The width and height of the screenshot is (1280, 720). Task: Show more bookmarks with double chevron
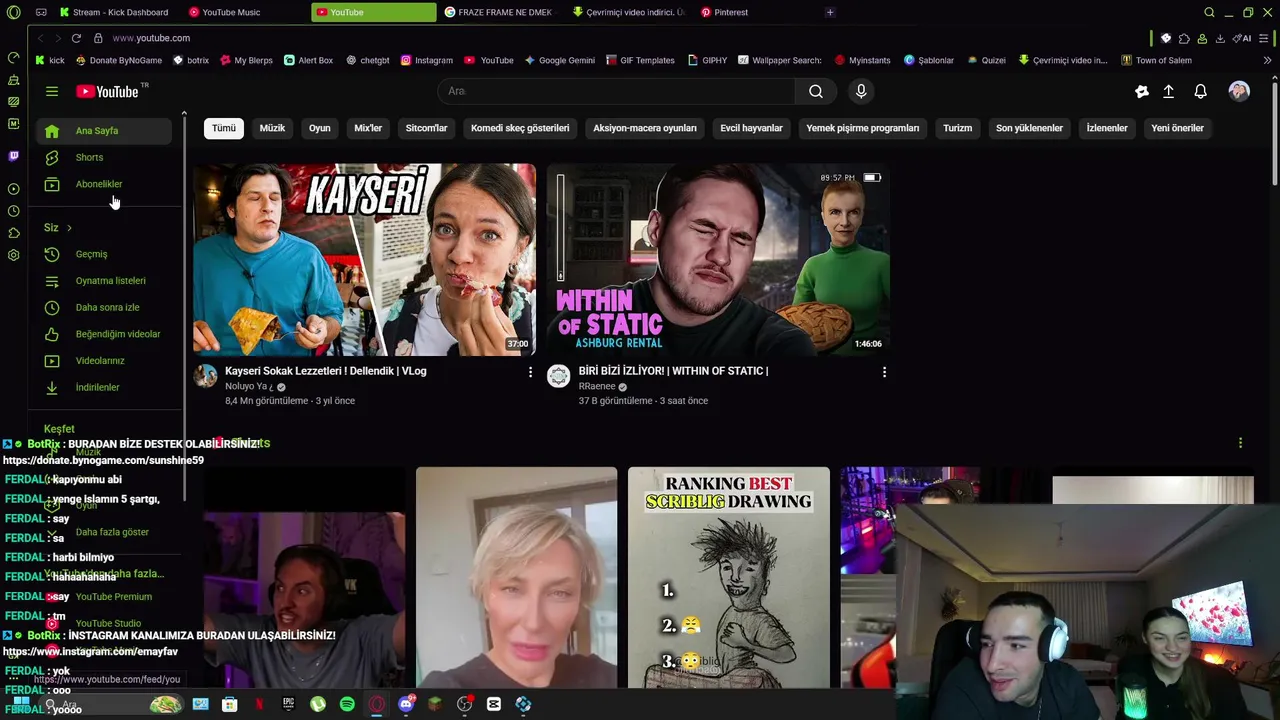(1267, 60)
